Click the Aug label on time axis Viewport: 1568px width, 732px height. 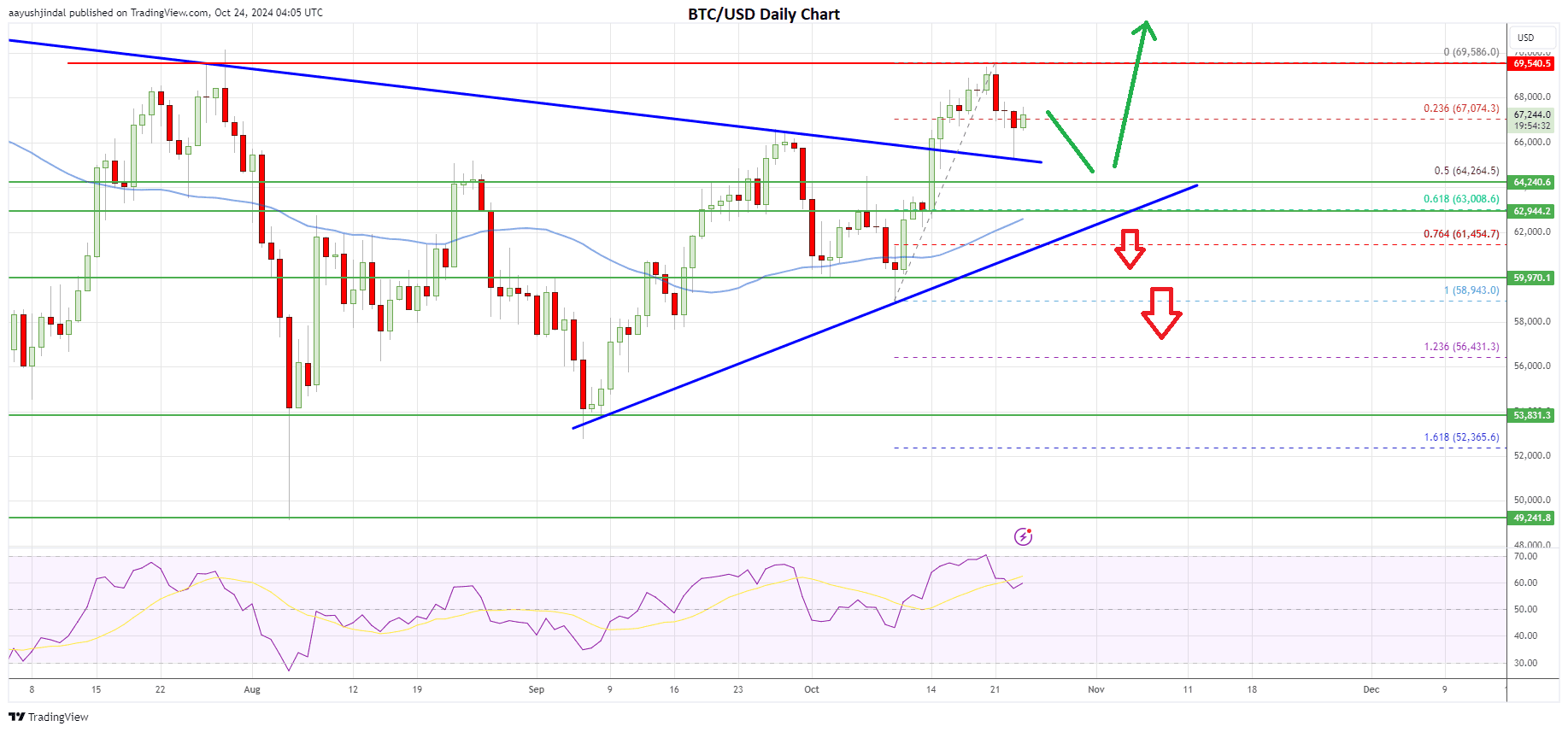(252, 689)
